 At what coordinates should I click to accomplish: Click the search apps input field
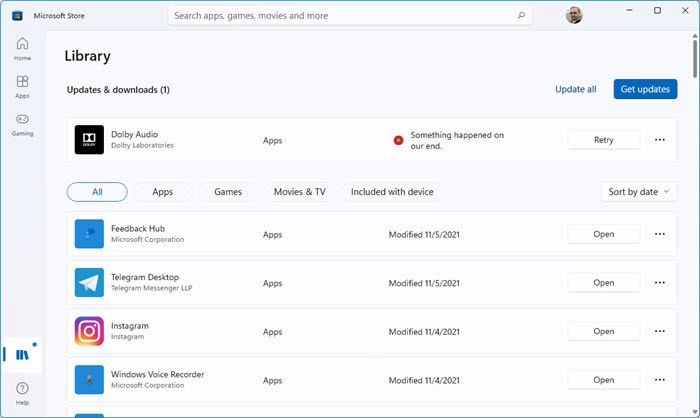pos(340,16)
